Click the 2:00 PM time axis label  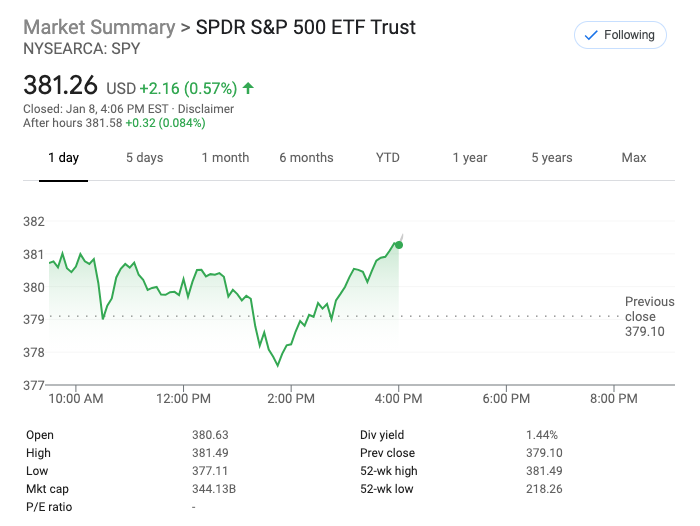292,398
